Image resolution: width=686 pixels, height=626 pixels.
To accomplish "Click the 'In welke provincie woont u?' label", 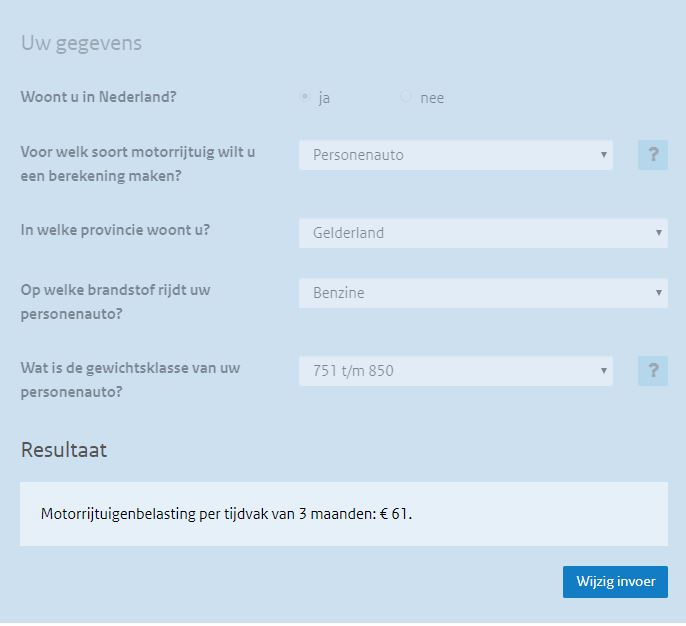I will click(115, 230).
